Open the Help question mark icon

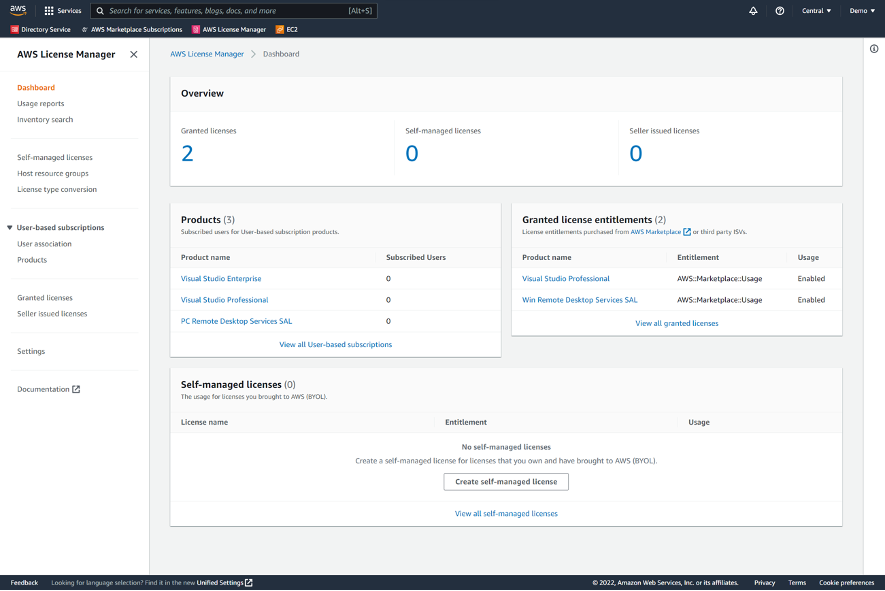[x=781, y=11]
